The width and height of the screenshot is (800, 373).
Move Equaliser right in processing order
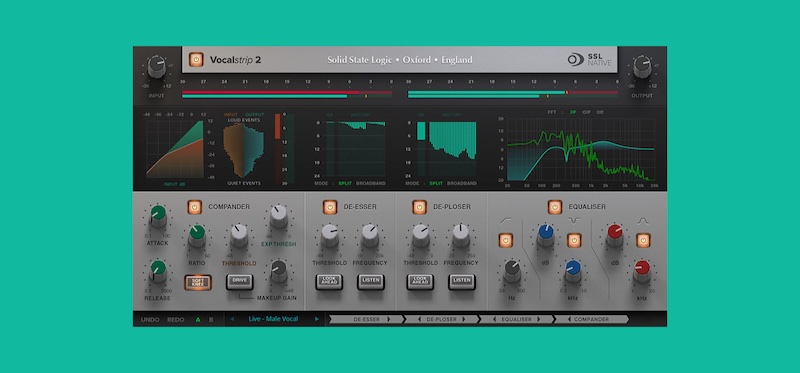[x=539, y=319]
